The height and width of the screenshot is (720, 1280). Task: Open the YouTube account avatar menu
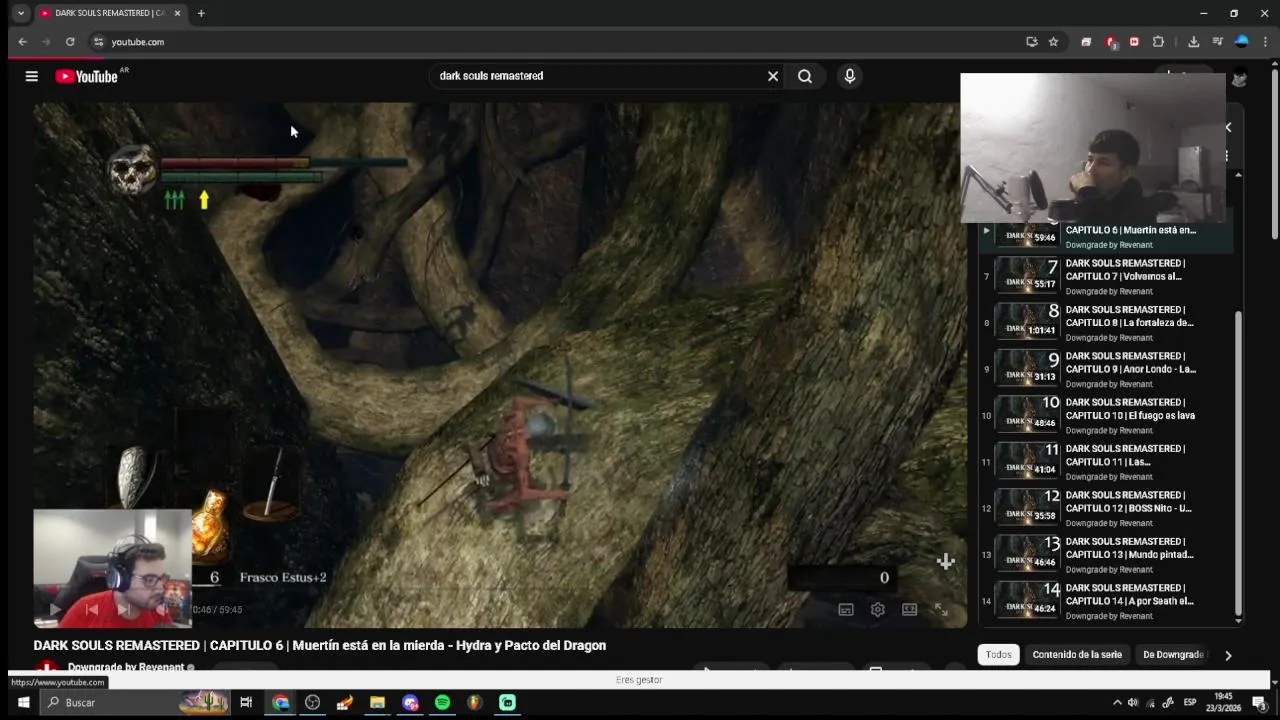[1239, 79]
